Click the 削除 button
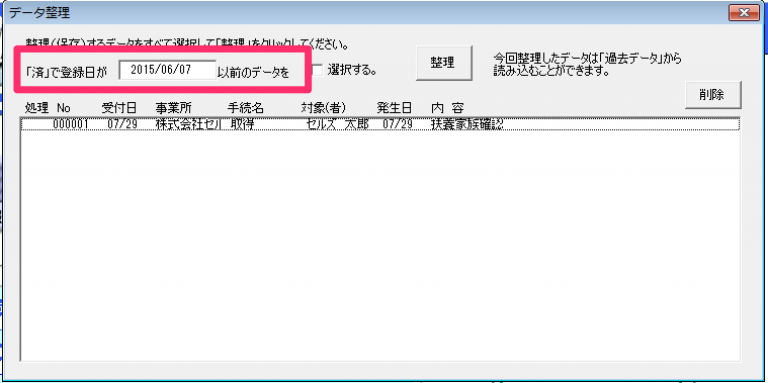This screenshot has height=383, width=768. 713,95
